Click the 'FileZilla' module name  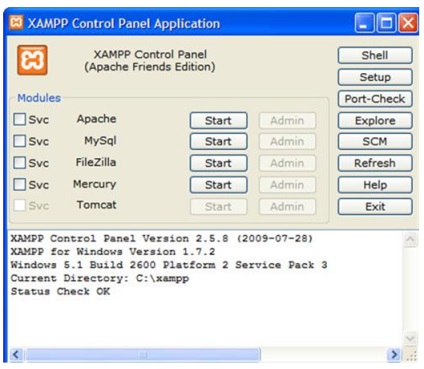pos(96,162)
